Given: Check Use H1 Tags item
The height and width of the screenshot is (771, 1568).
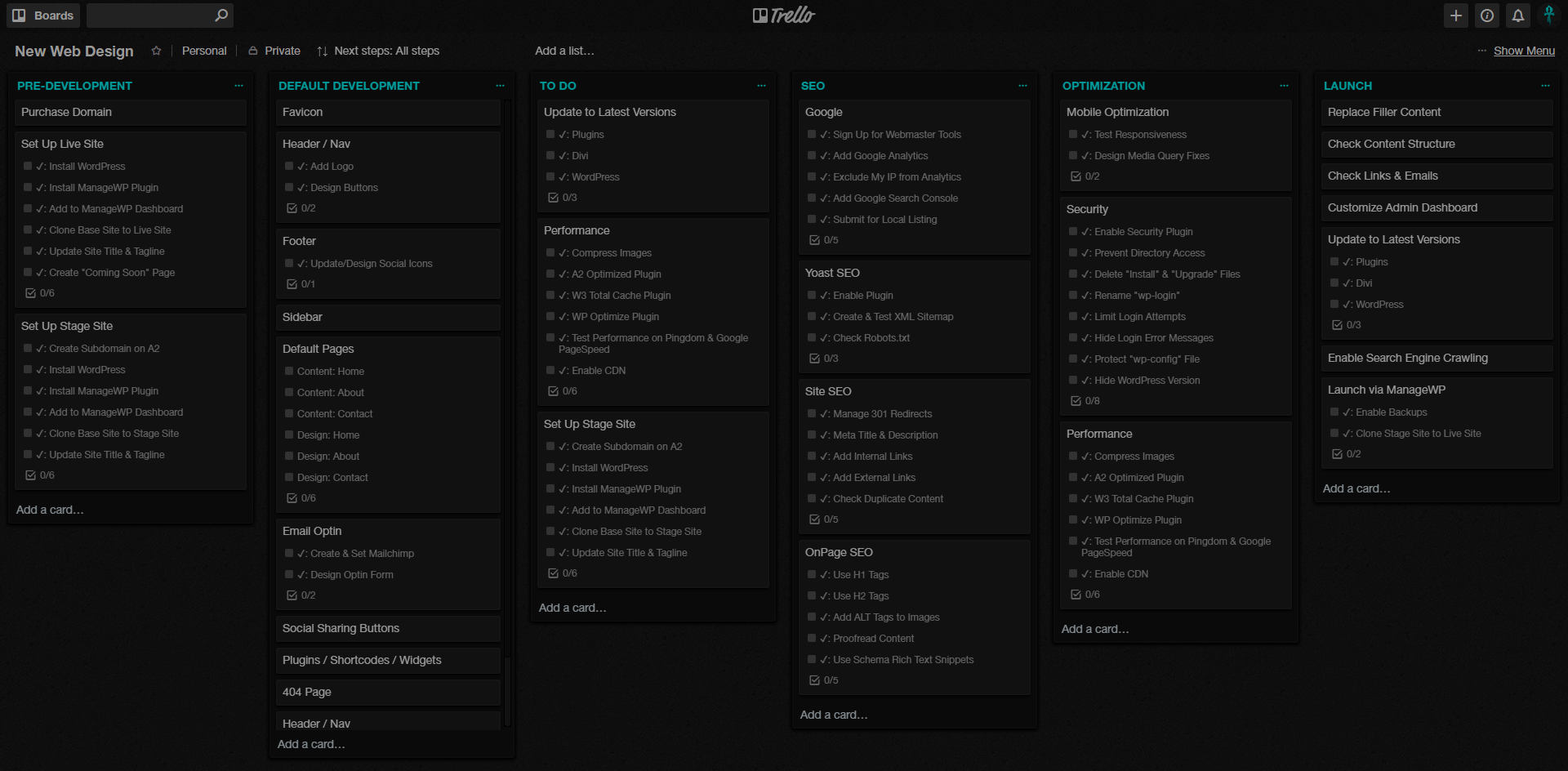Looking at the screenshot, I should [812, 574].
